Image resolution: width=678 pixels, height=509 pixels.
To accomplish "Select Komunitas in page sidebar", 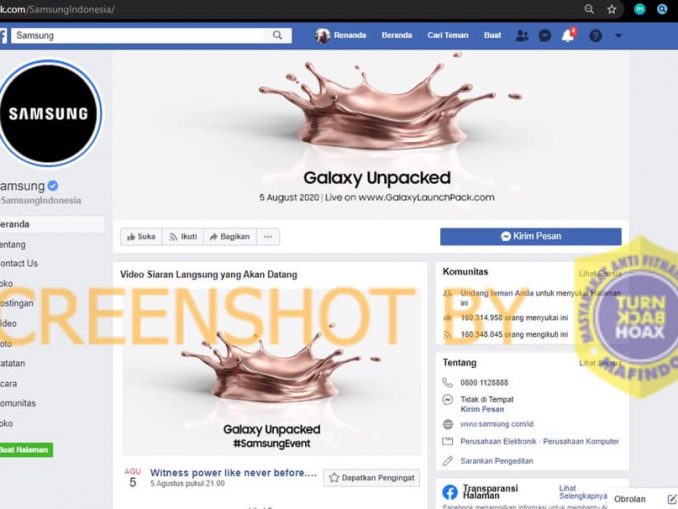I will click(x=18, y=403).
